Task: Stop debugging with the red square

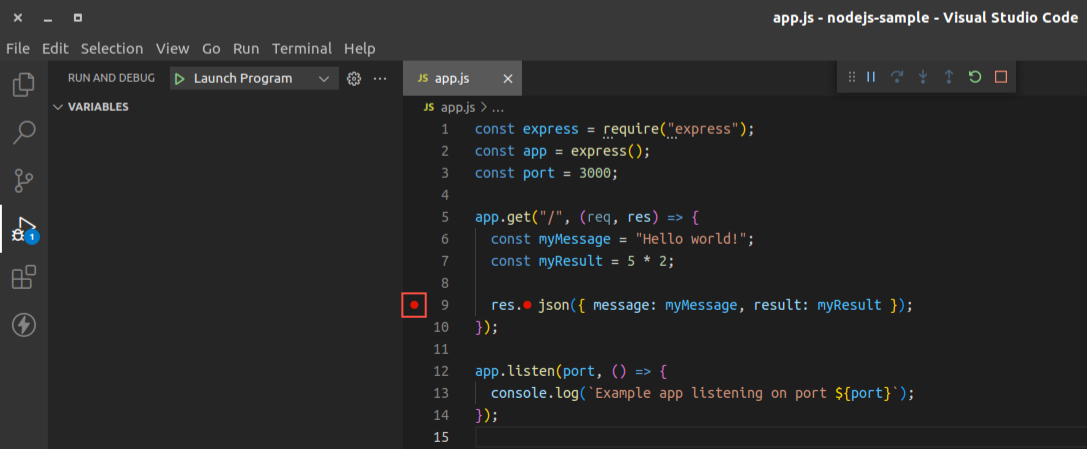Action: coord(1000,77)
